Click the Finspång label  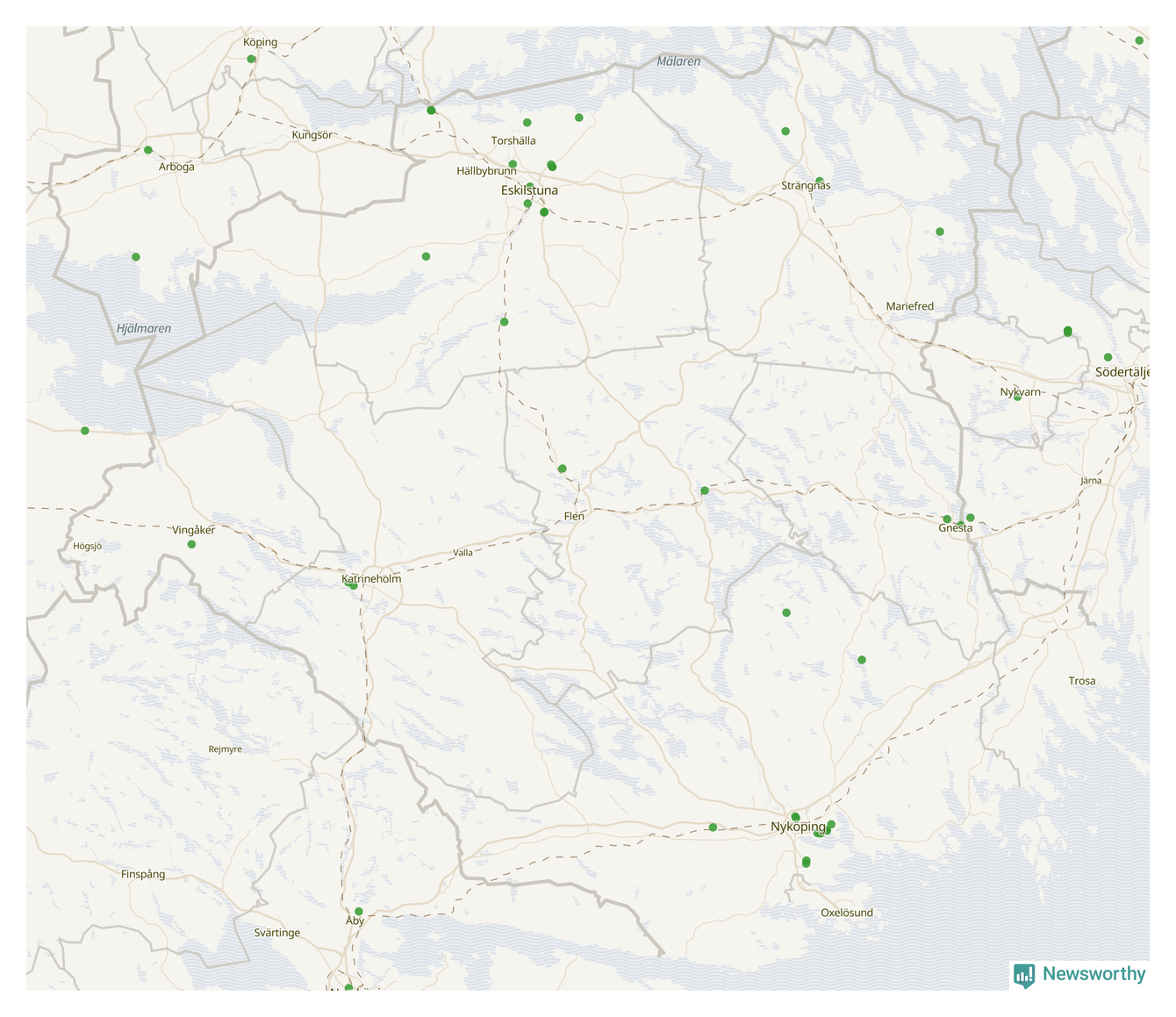point(143,874)
